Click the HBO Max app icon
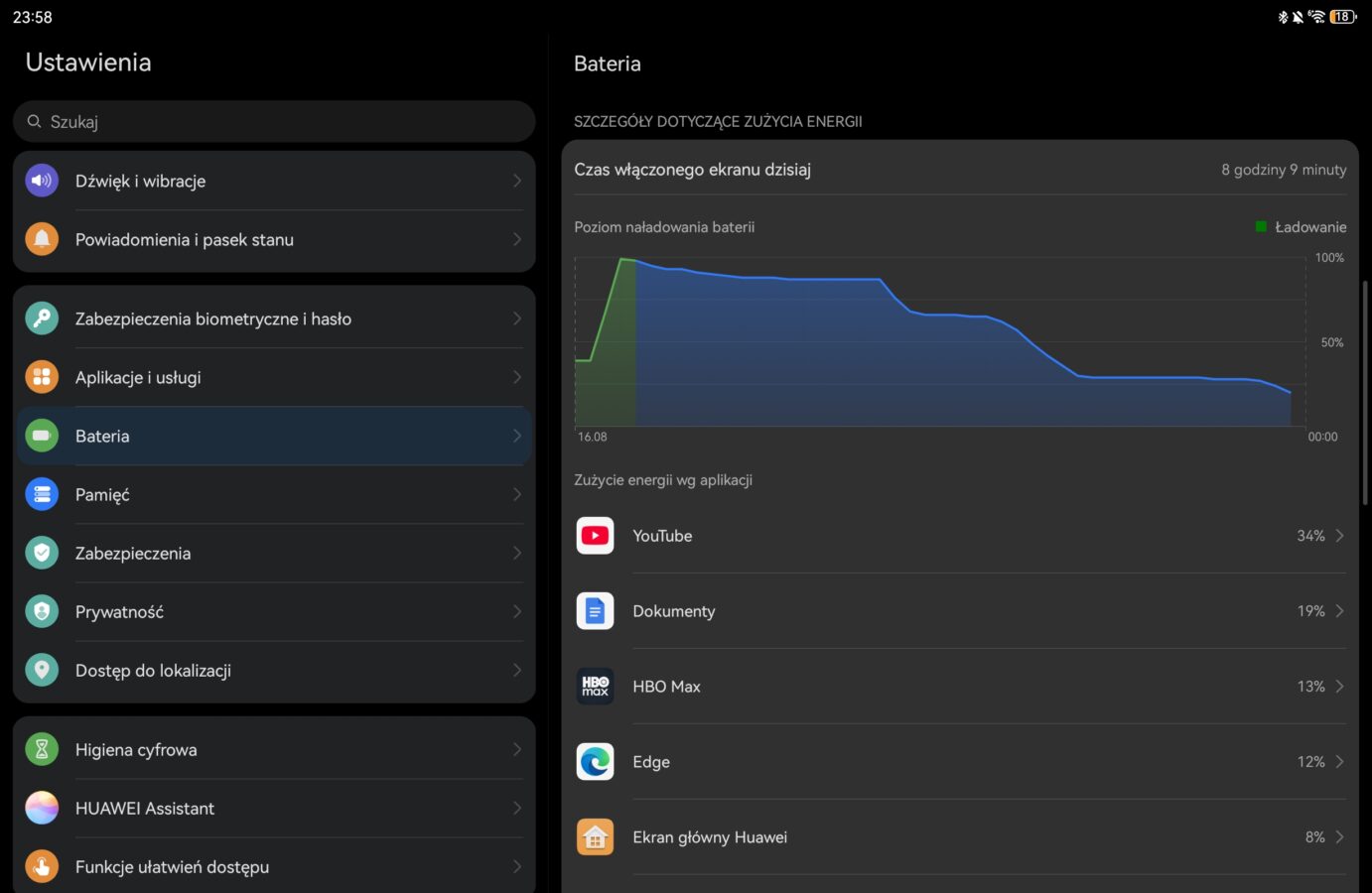 pyautogui.click(x=596, y=687)
